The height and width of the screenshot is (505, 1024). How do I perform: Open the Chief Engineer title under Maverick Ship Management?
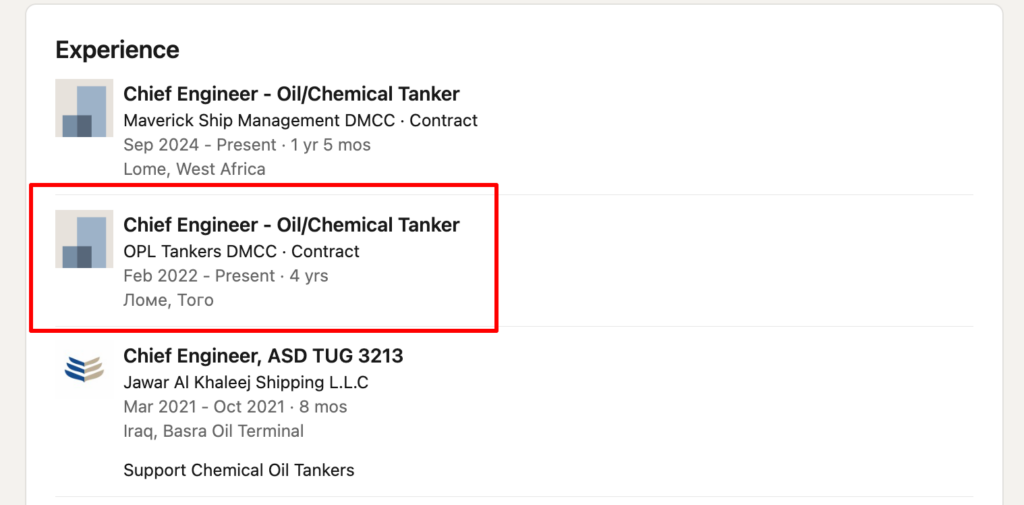tap(291, 94)
